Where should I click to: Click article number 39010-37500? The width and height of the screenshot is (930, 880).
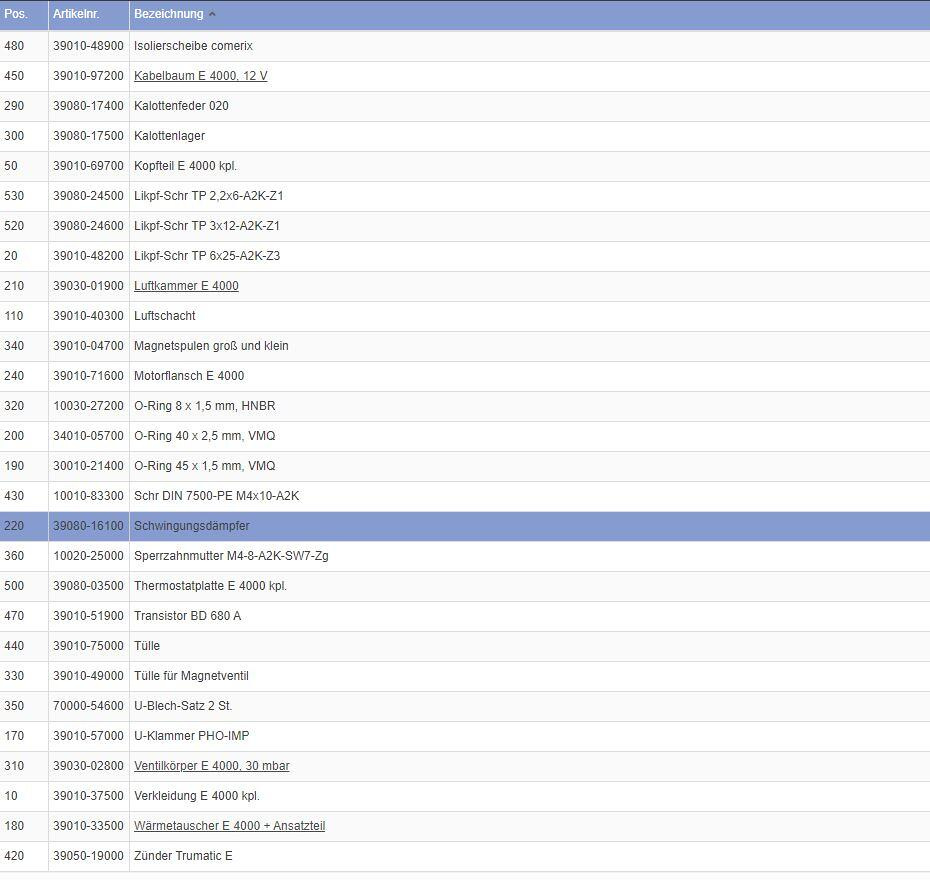pos(88,796)
